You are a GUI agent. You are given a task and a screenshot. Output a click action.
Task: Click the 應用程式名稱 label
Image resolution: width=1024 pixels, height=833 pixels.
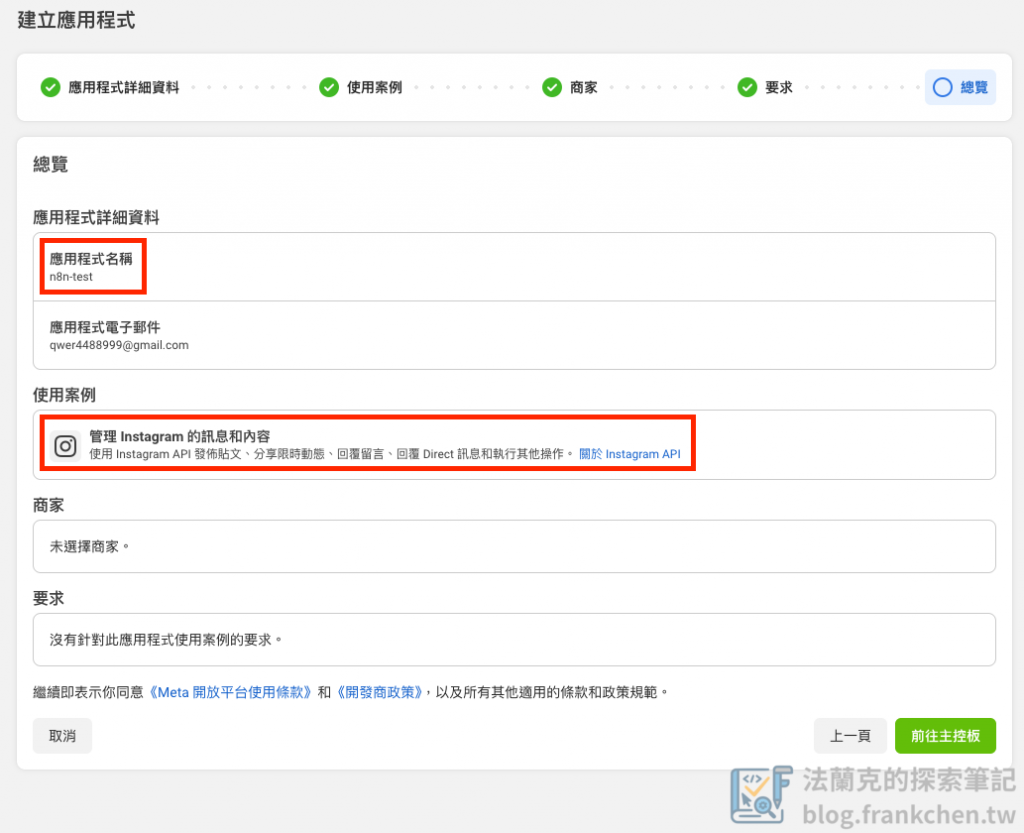[x=91, y=259]
